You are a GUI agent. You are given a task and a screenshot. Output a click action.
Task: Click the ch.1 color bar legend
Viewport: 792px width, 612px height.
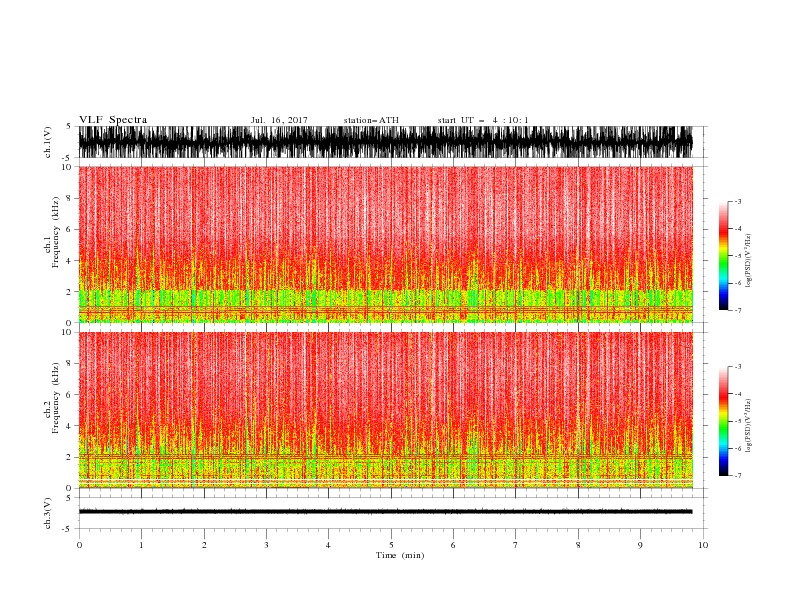[x=724, y=256]
